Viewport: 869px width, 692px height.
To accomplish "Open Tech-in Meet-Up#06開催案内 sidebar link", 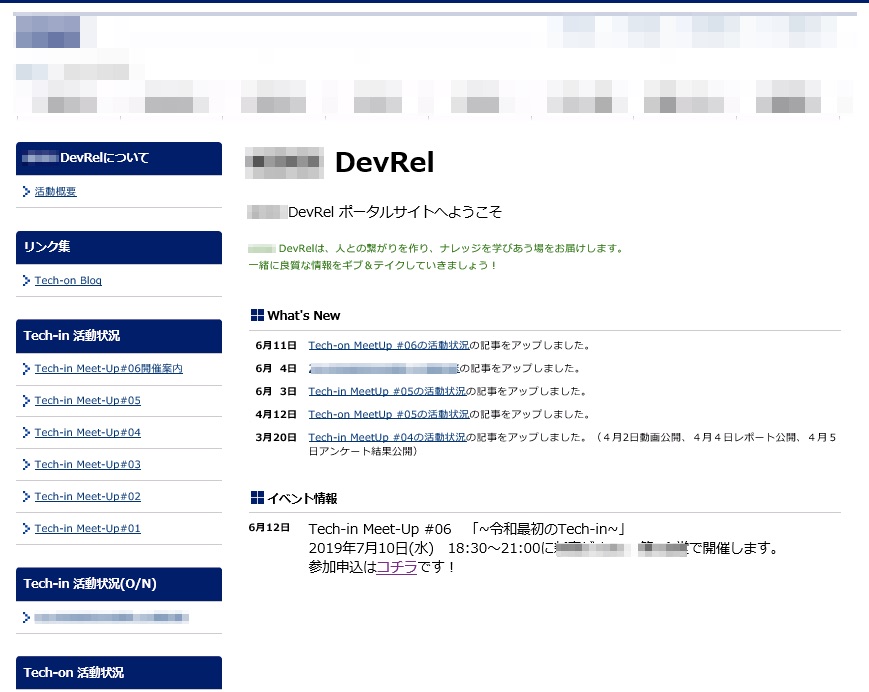I will tap(109, 368).
